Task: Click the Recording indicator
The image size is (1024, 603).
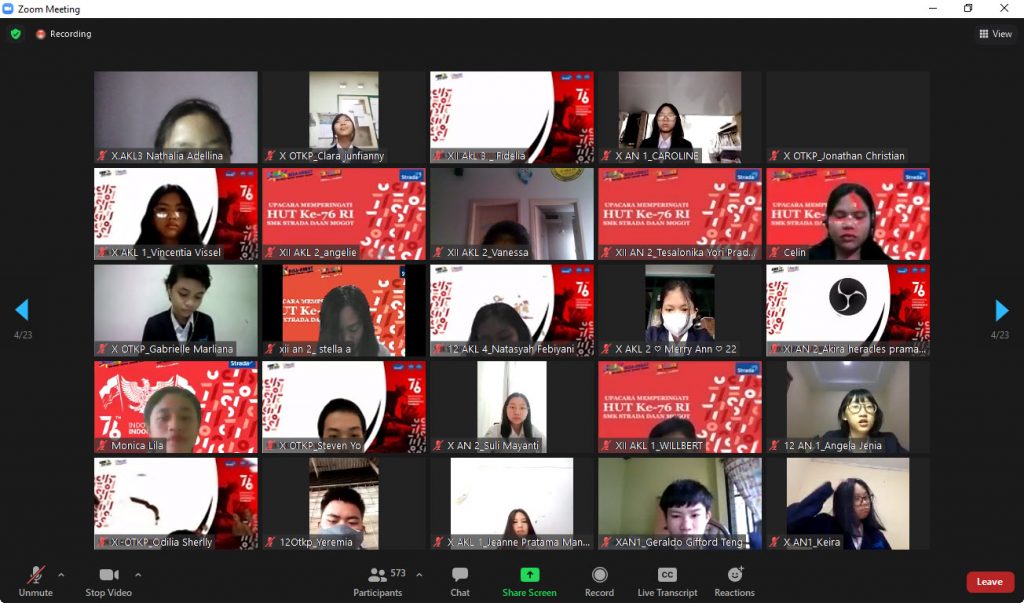Action: click(64, 34)
